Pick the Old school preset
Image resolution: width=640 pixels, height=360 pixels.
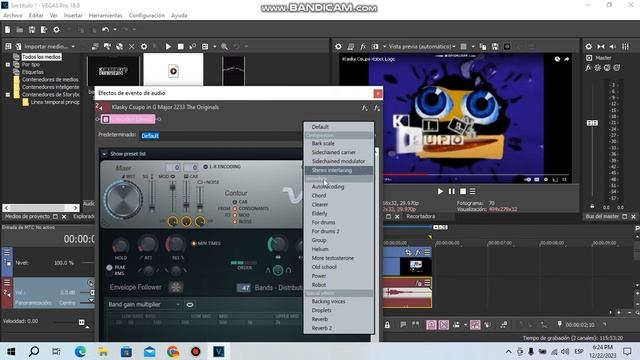point(324,267)
